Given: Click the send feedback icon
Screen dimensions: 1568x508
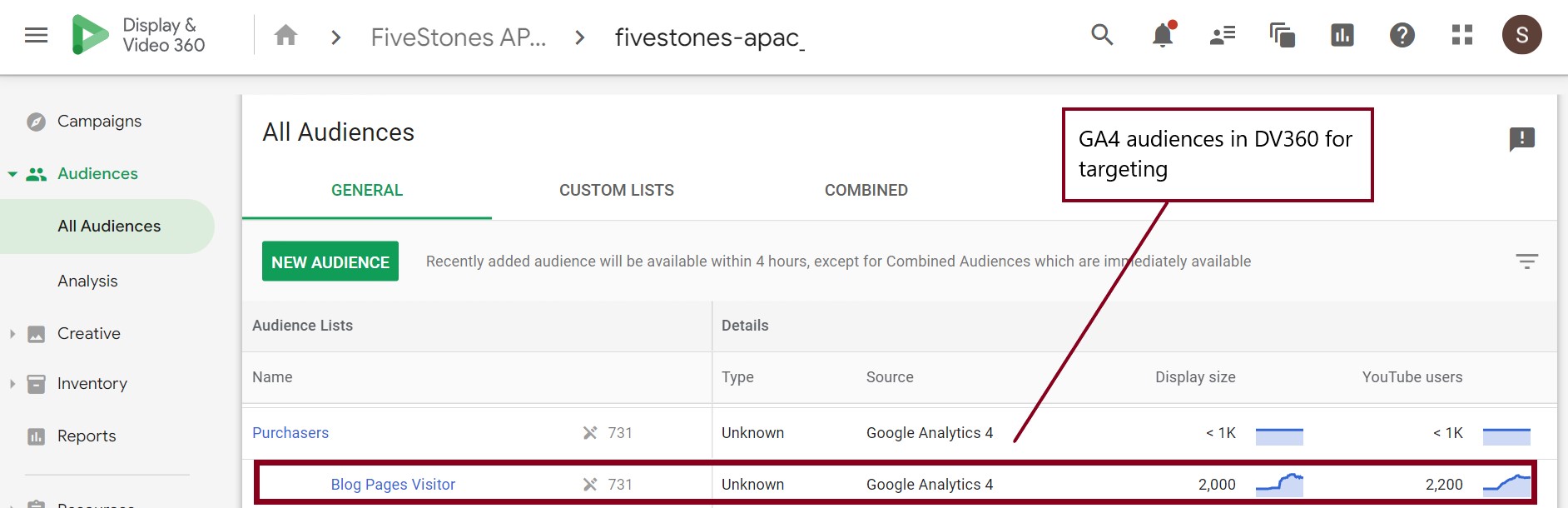Looking at the screenshot, I should [x=1522, y=139].
